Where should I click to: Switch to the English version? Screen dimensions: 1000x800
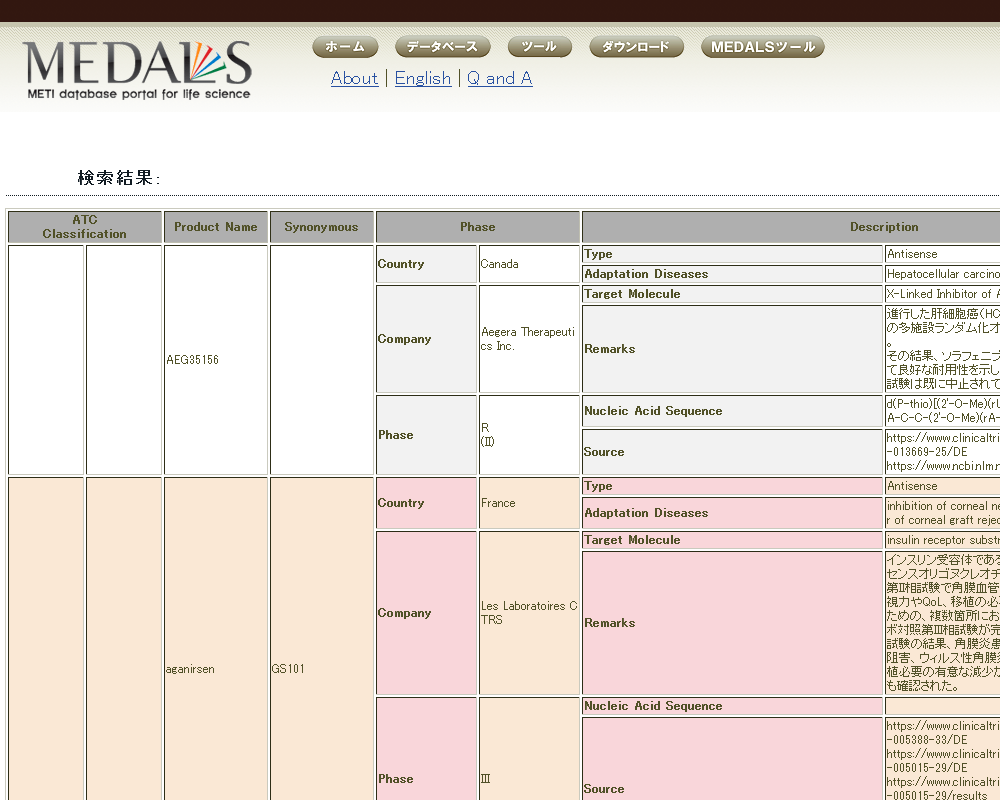click(x=422, y=78)
